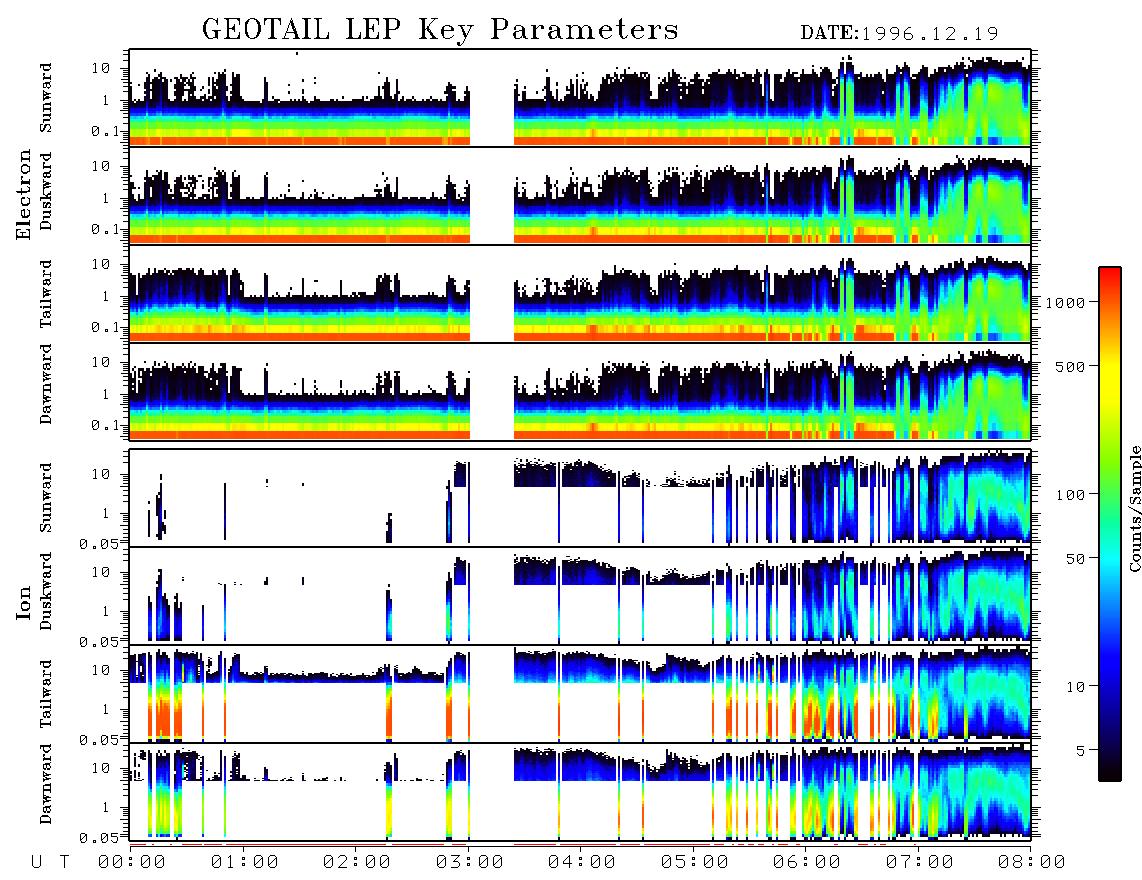Pick the Sunward label in the Ion group
Screen dimensions: 1142x880
pos(46,498)
